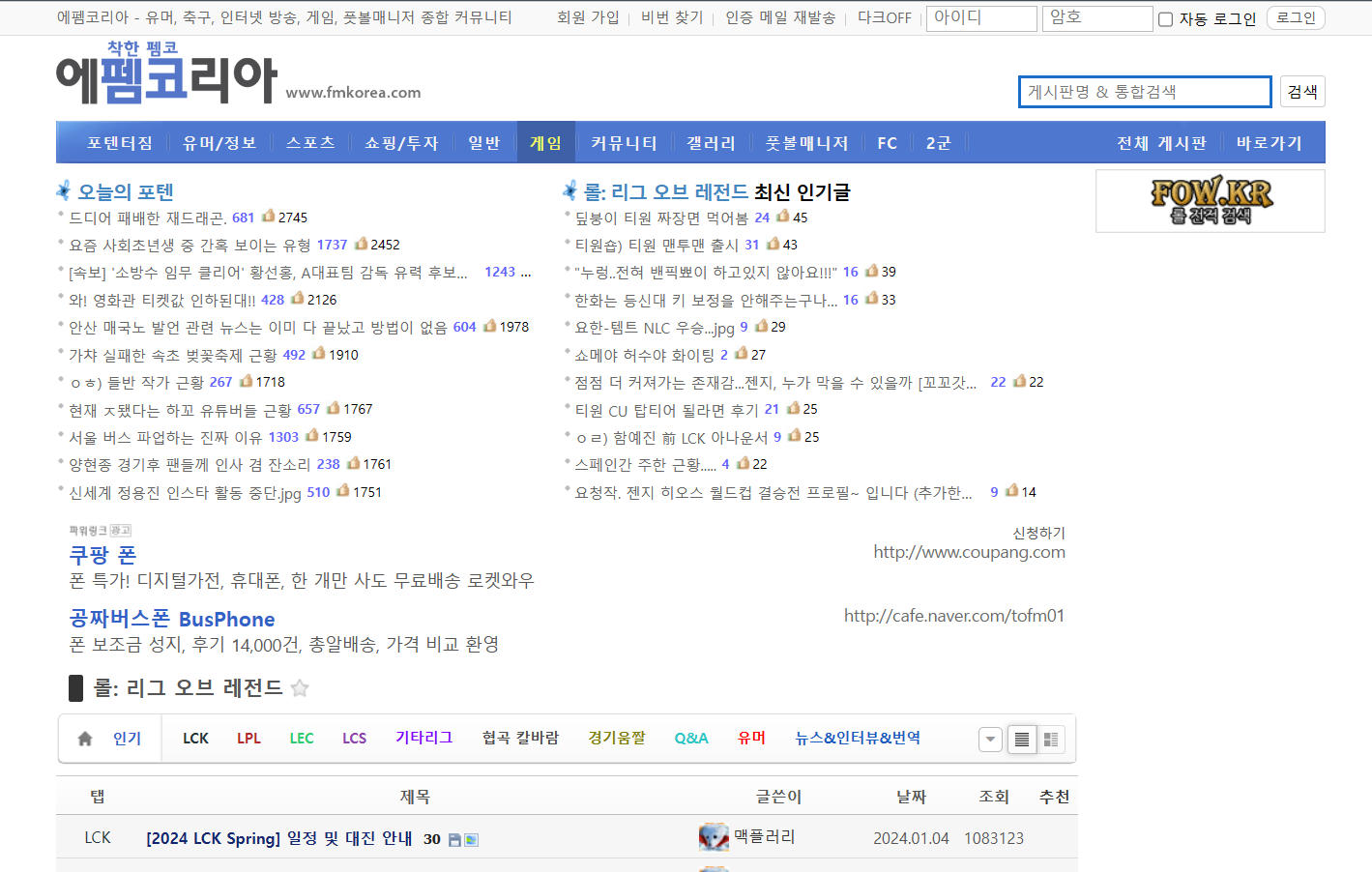Select the 협곡 칼바람 tab
Image resolution: width=1372 pixels, height=872 pixels.
520,738
